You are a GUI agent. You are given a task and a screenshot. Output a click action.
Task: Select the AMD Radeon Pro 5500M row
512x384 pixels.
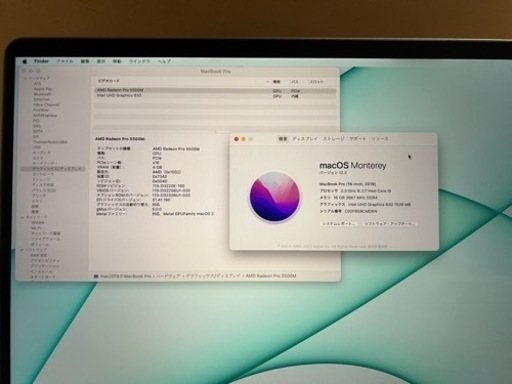(215, 90)
